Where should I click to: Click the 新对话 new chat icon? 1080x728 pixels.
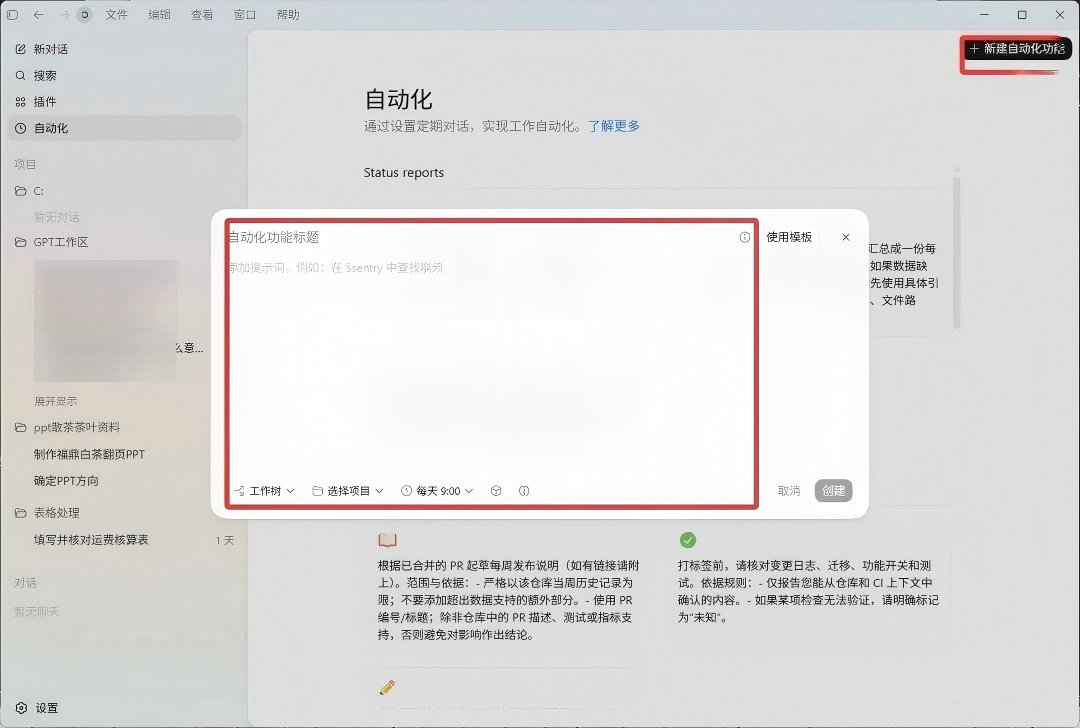(21, 49)
